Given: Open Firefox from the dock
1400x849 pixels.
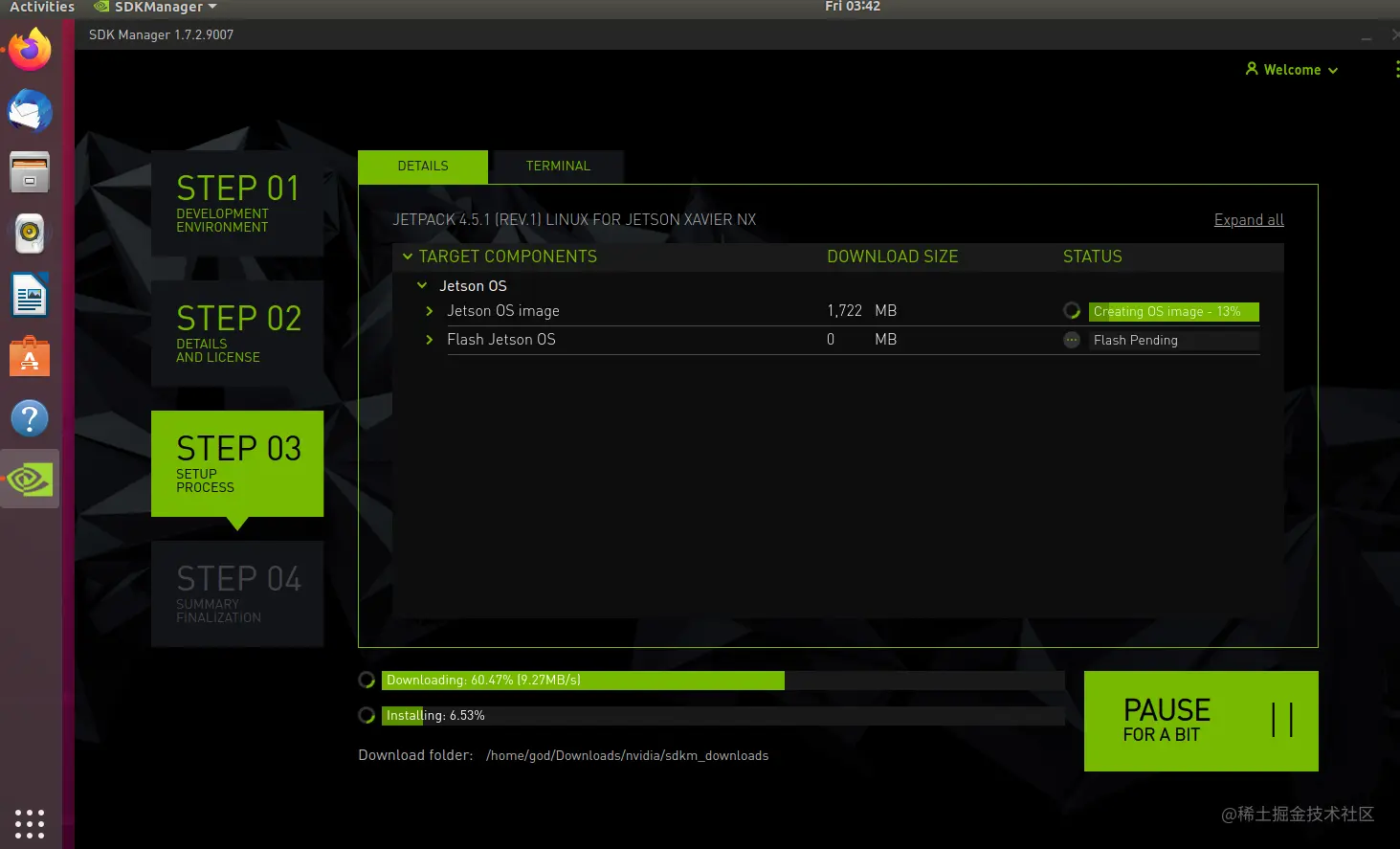Looking at the screenshot, I should (30, 50).
